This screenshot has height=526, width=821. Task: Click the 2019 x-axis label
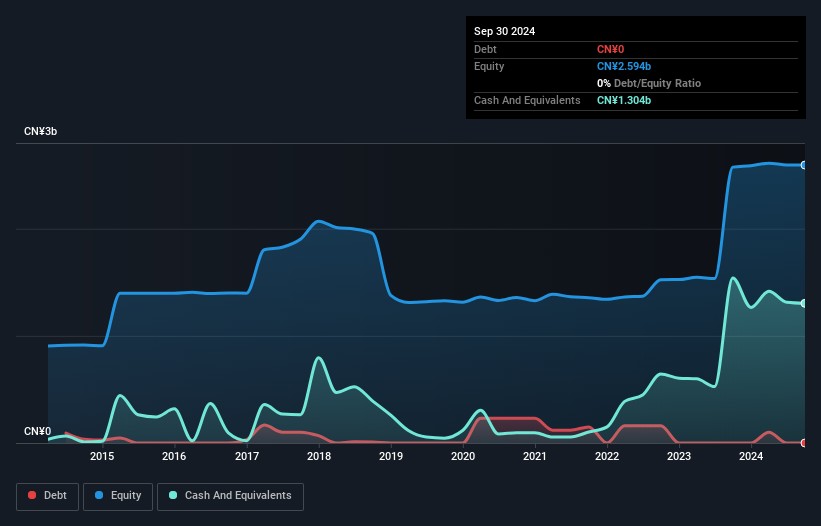coord(391,456)
